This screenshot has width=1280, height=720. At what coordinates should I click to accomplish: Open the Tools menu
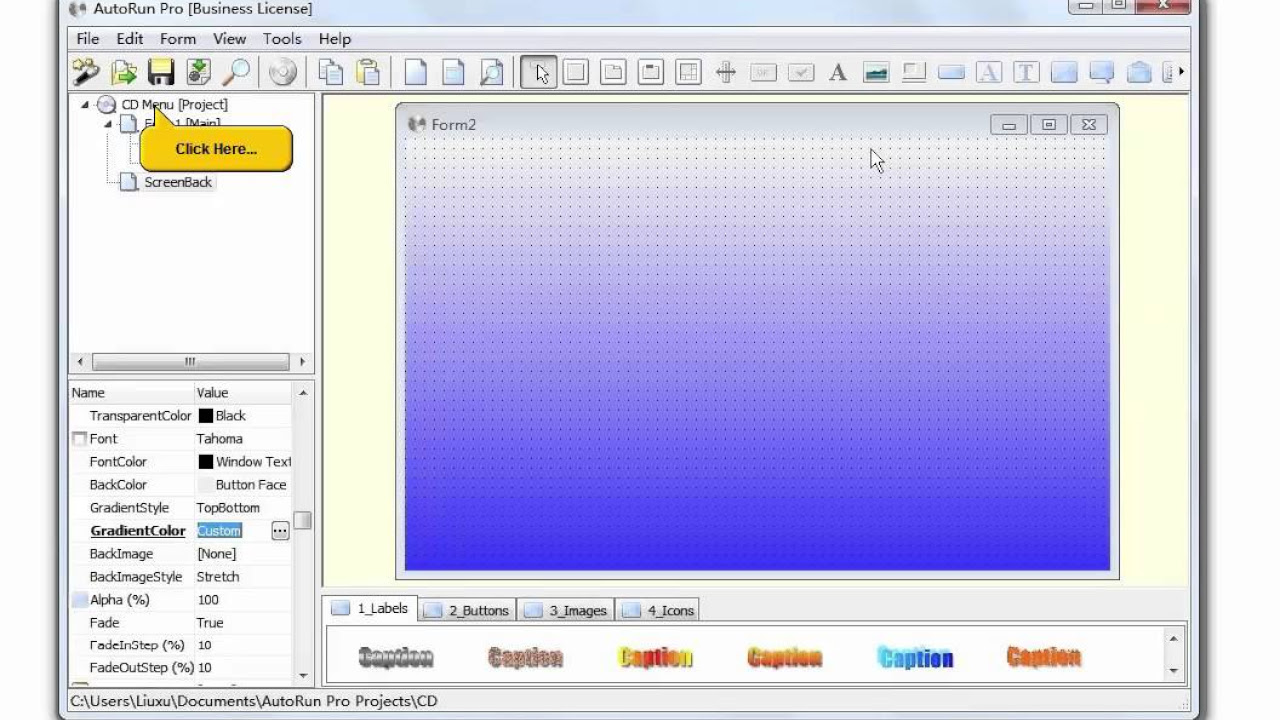[282, 39]
